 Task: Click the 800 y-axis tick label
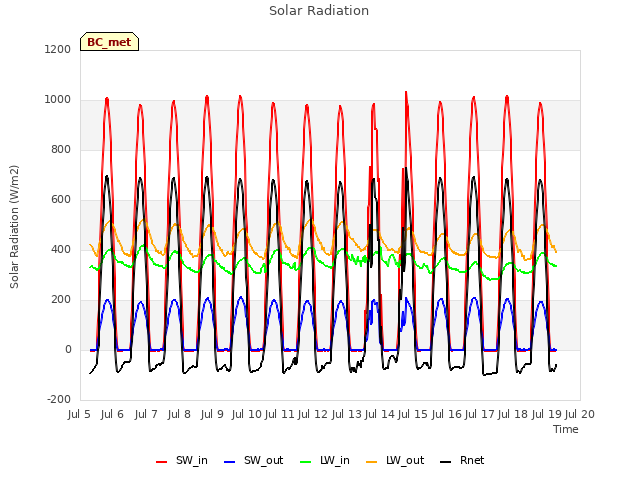[61, 149]
